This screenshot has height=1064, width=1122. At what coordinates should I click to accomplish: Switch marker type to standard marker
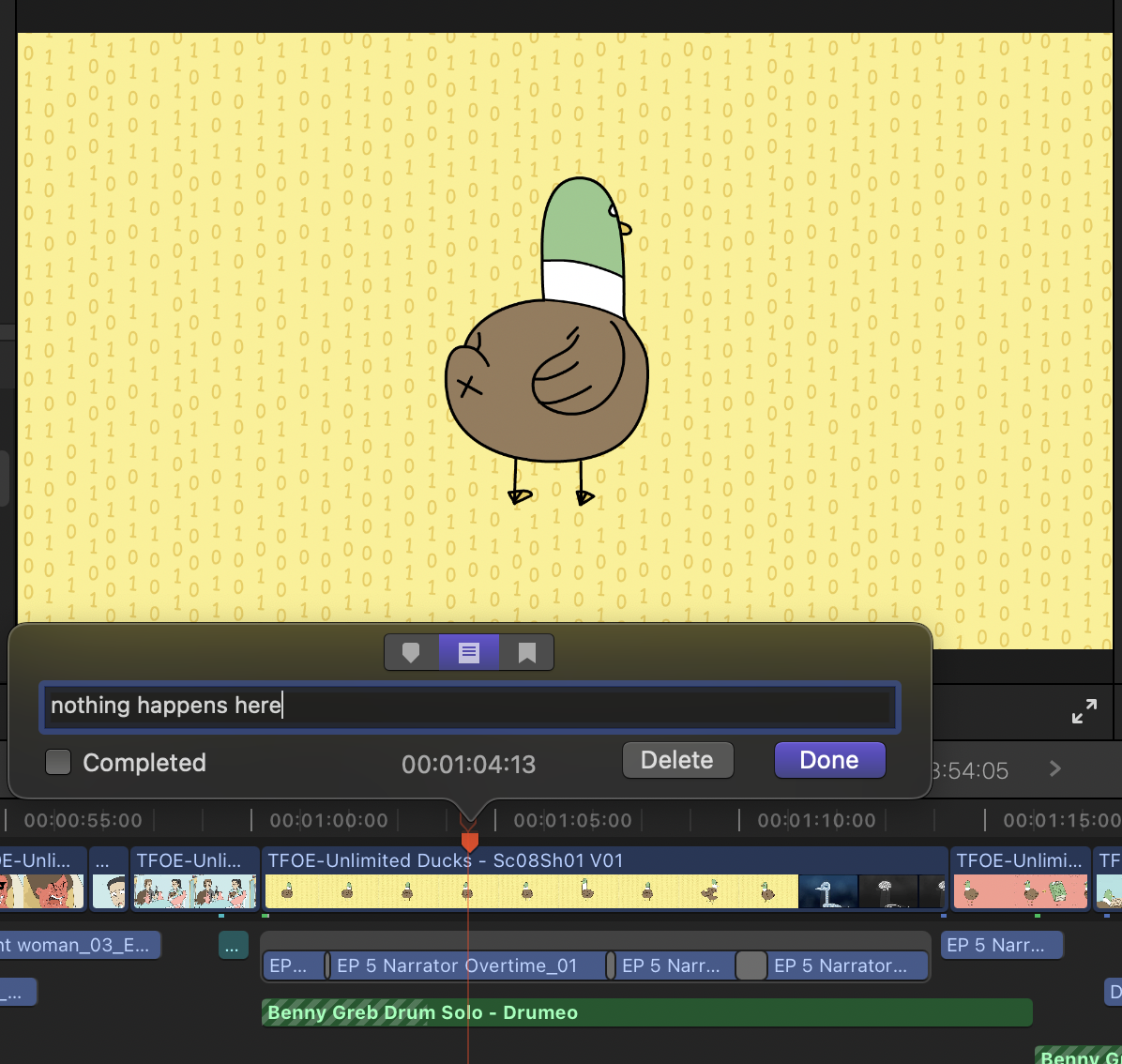click(411, 653)
